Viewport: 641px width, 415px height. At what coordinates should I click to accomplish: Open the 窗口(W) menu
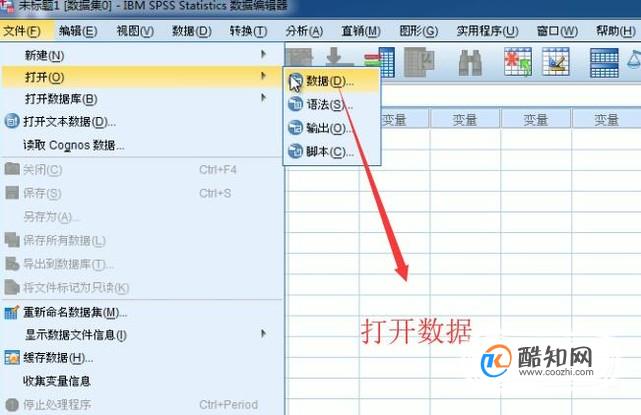coord(557,31)
